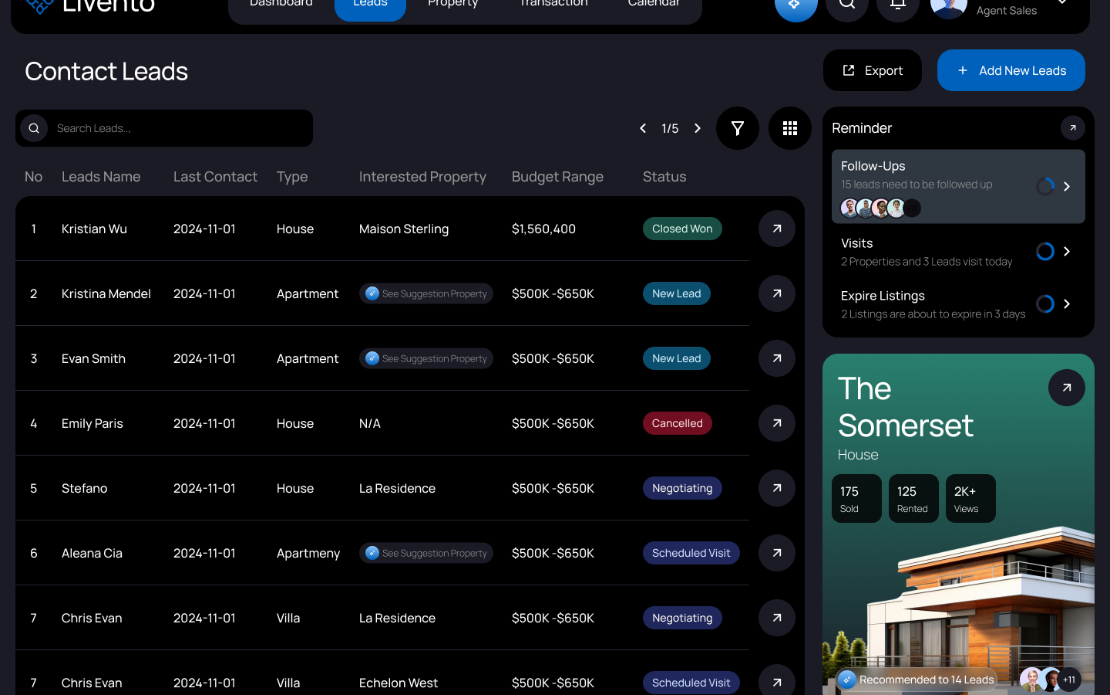Open The Somerset property arrow icon
Image resolution: width=1110 pixels, height=695 pixels.
point(1066,387)
